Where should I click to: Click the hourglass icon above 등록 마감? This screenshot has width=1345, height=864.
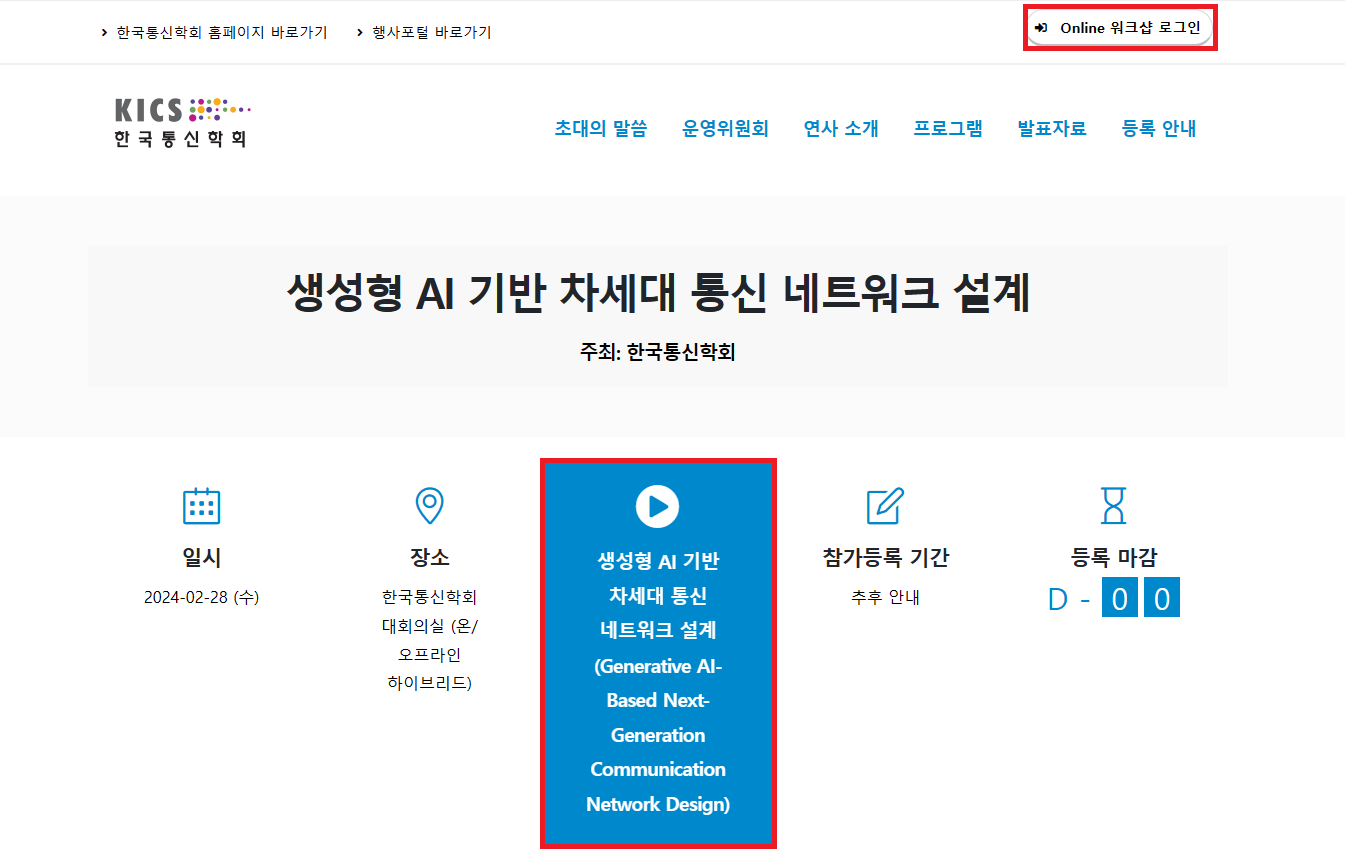click(x=1113, y=506)
